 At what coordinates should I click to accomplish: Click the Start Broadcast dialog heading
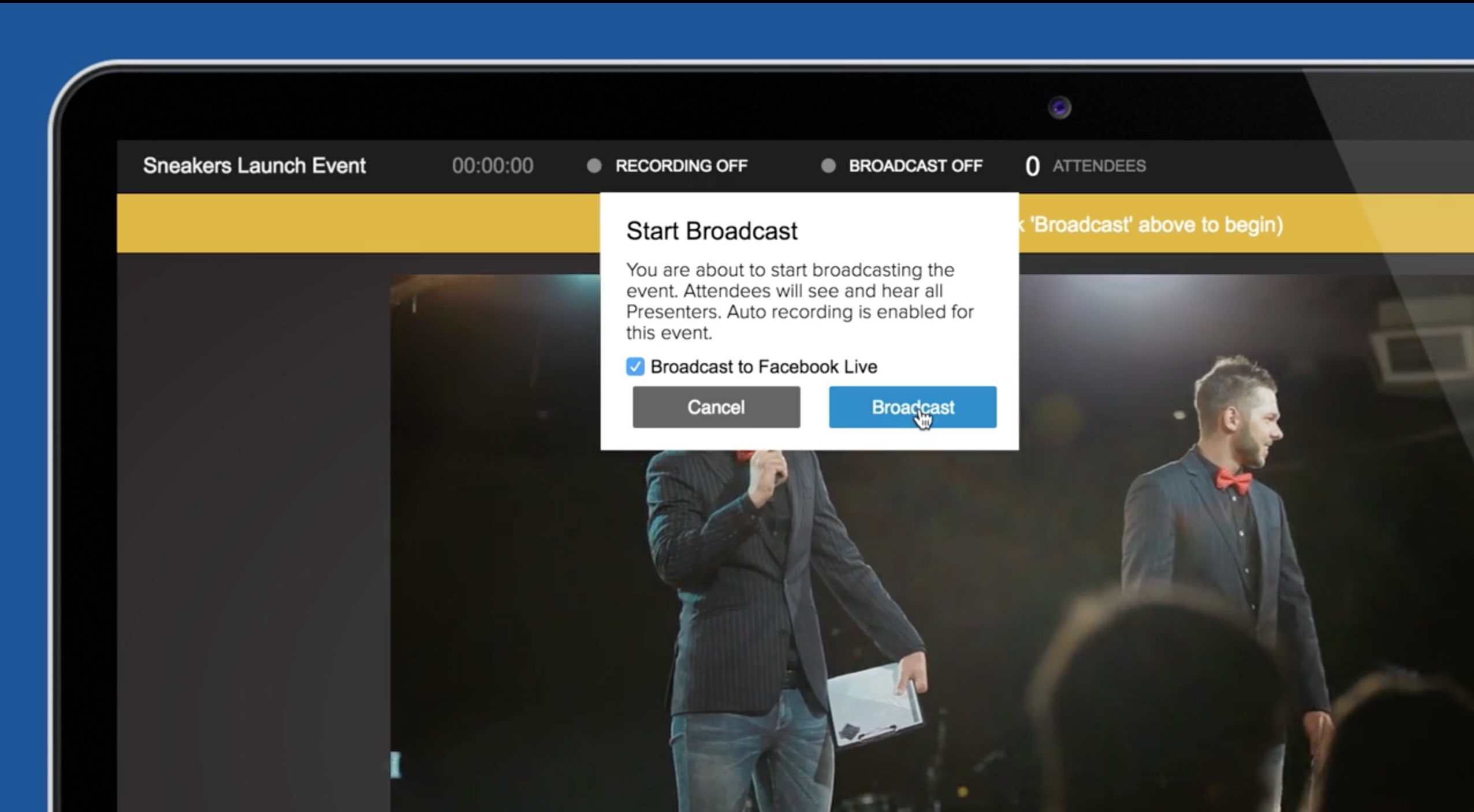pyautogui.click(x=712, y=231)
